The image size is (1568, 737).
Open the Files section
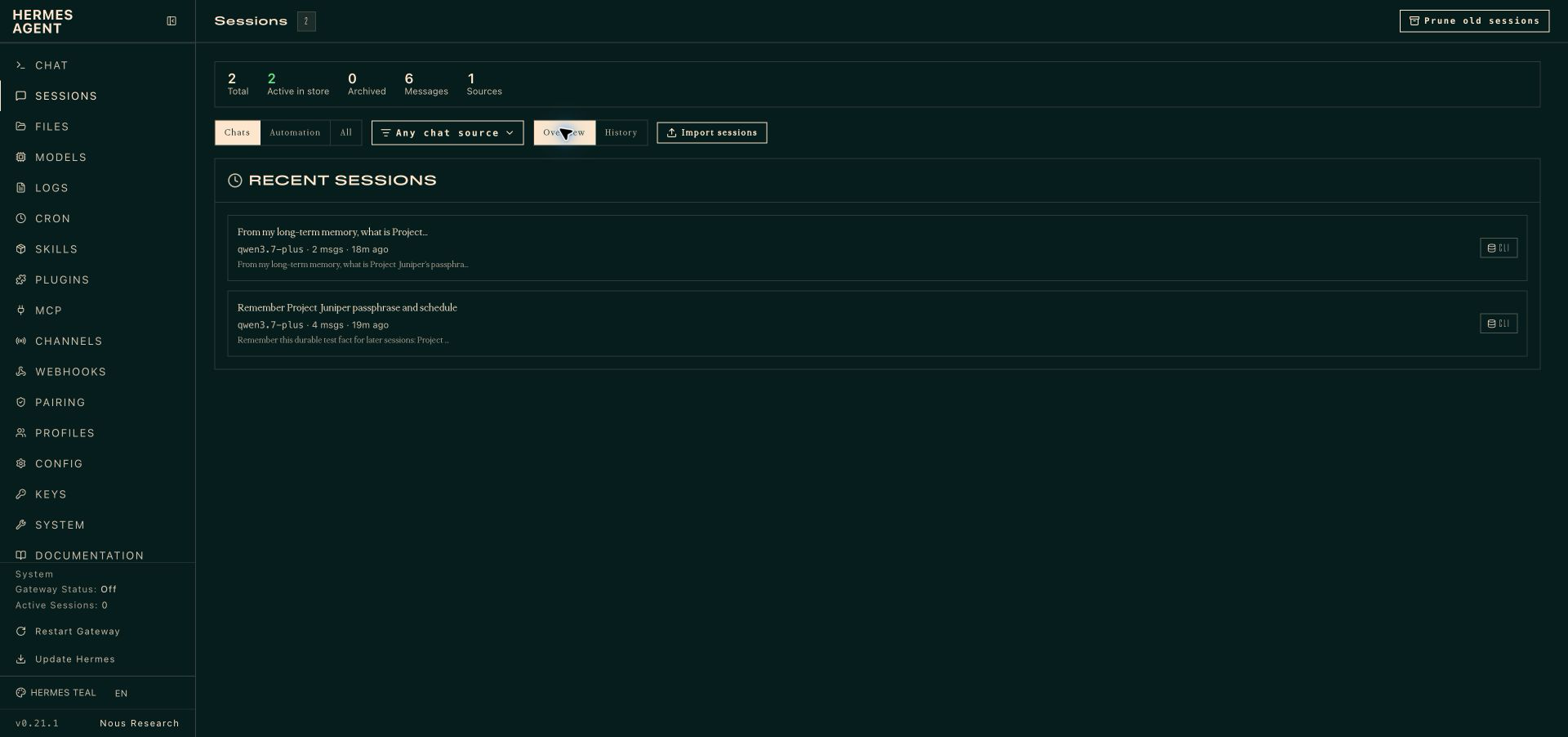coord(98,127)
